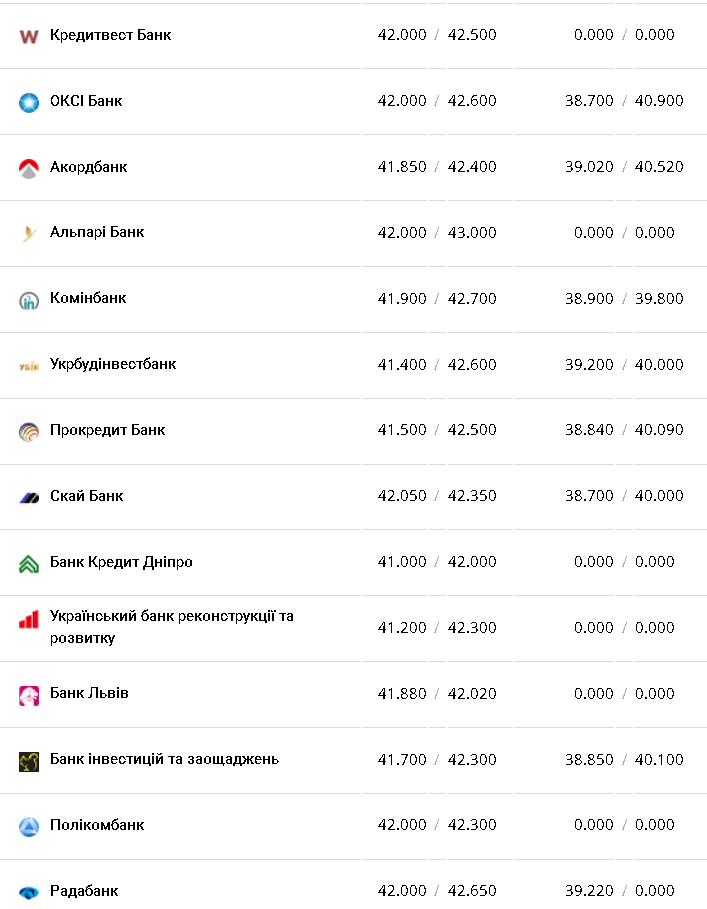The height and width of the screenshot is (909, 707).
Task: Click the Альпарі Банк logo icon
Action: coord(28,234)
